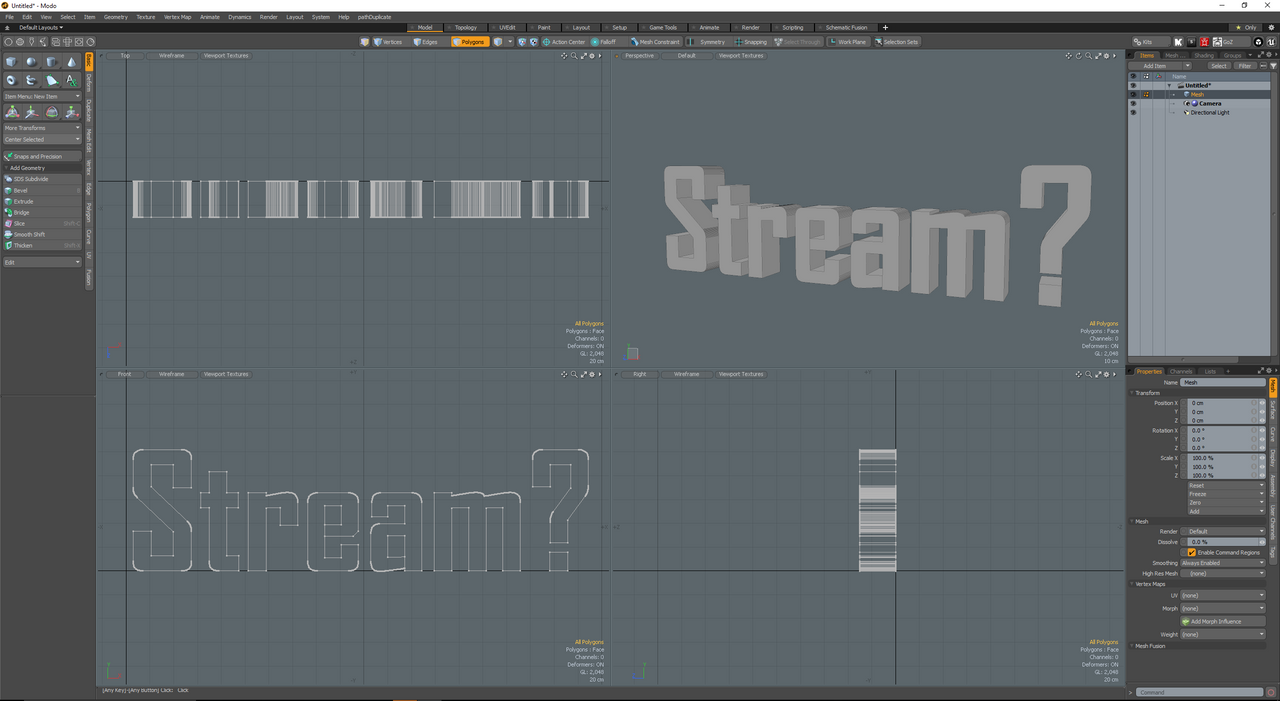Click the Bridge tool
The width and height of the screenshot is (1280, 701).
(x=42, y=212)
